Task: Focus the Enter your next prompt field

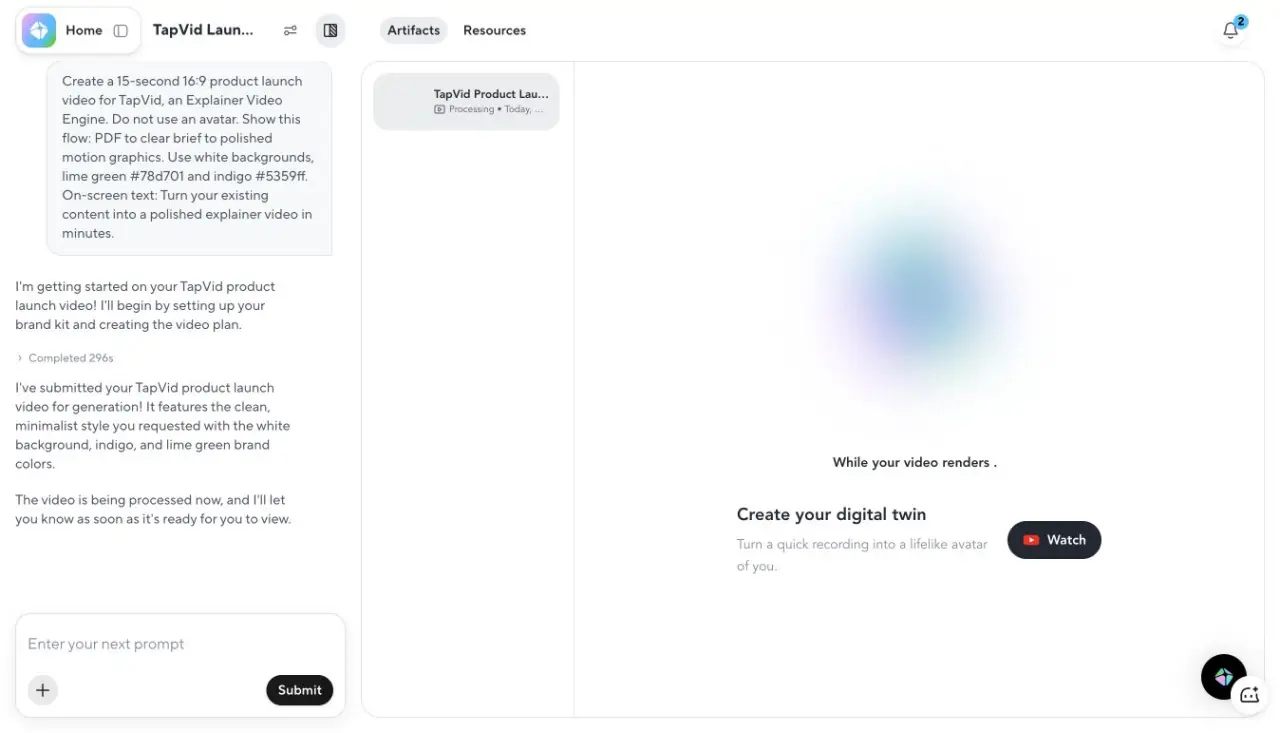Action: pos(180,644)
